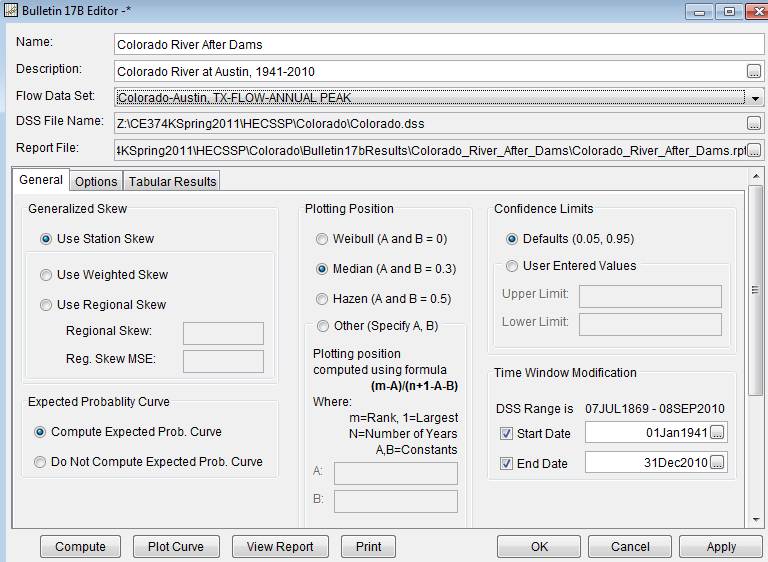This screenshot has width=768, height=562.
Task: Click the Upper Limit input box
Action: [650, 296]
